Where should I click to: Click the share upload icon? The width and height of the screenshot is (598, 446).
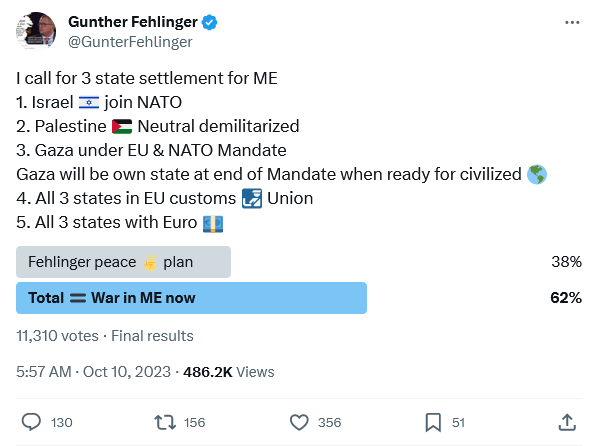(x=567, y=422)
